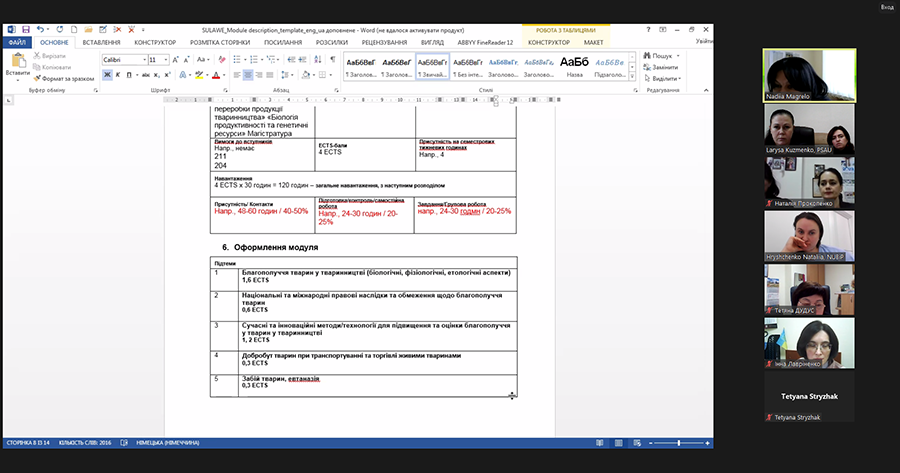This screenshot has height=473, width=900.
Task: Select Larysa Kuzmenko video thumbnail
Action: pos(809,129)
